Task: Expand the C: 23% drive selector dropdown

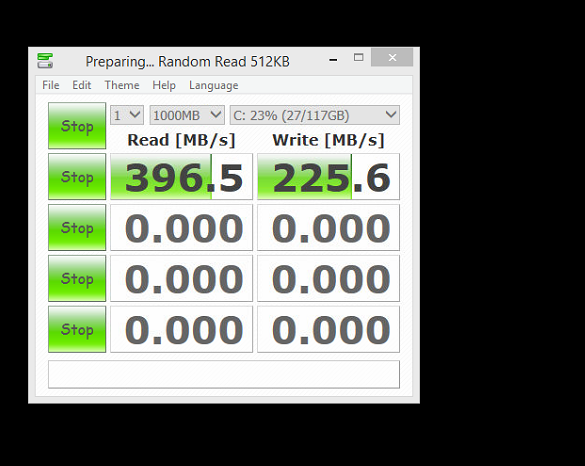Action: pyautogui.click(x=315, y=115)
